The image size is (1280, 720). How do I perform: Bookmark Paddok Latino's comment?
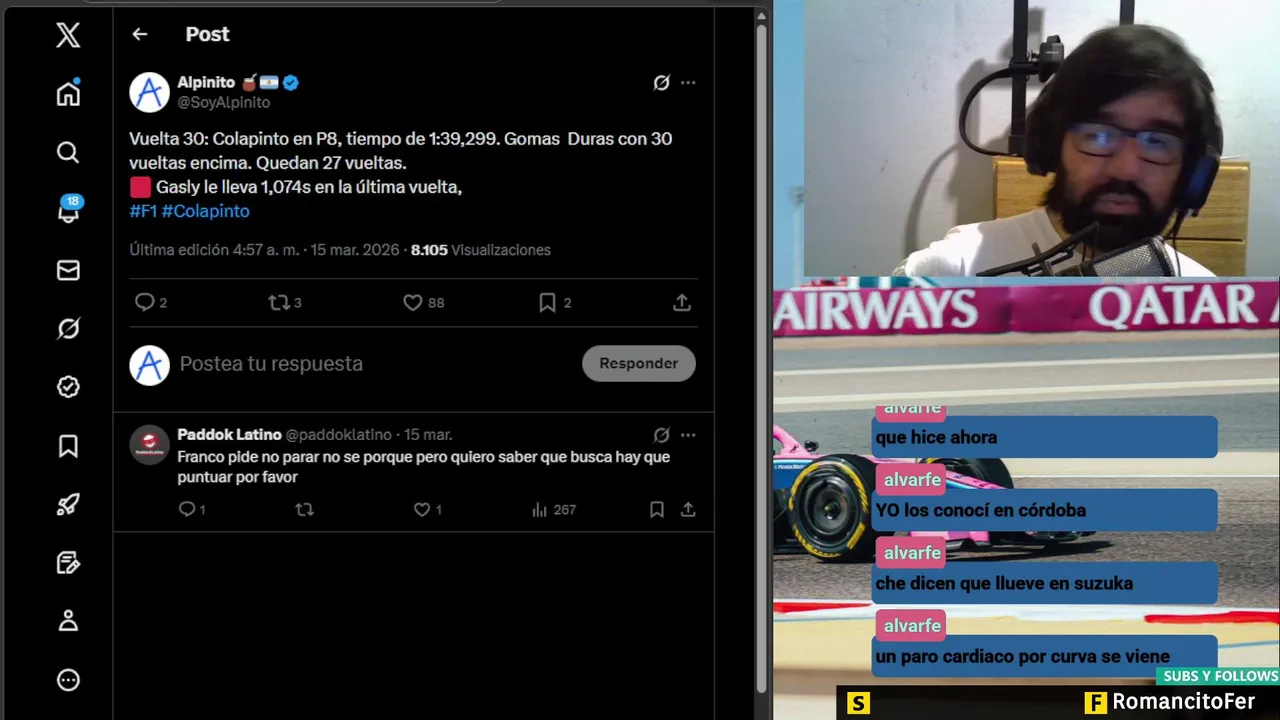point(657,510)
